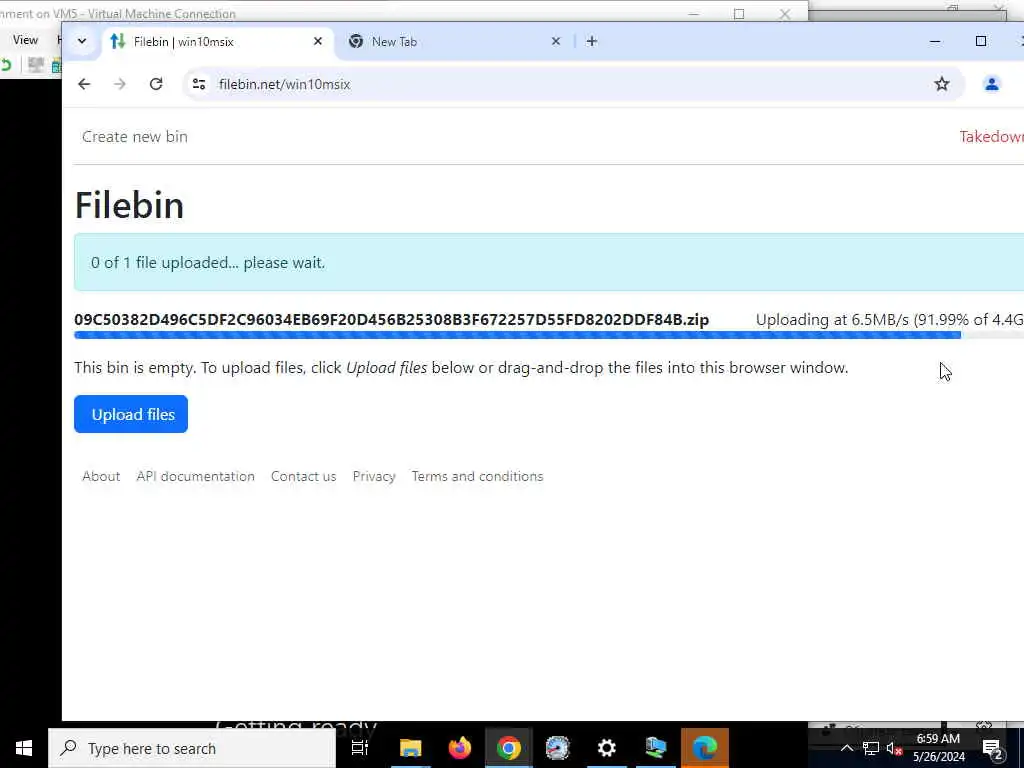The width and height of the screenshot is (1024, 768).
Task: Click the 'Uploading at 6.5MB/s' status text
Action: coord(889,319)
